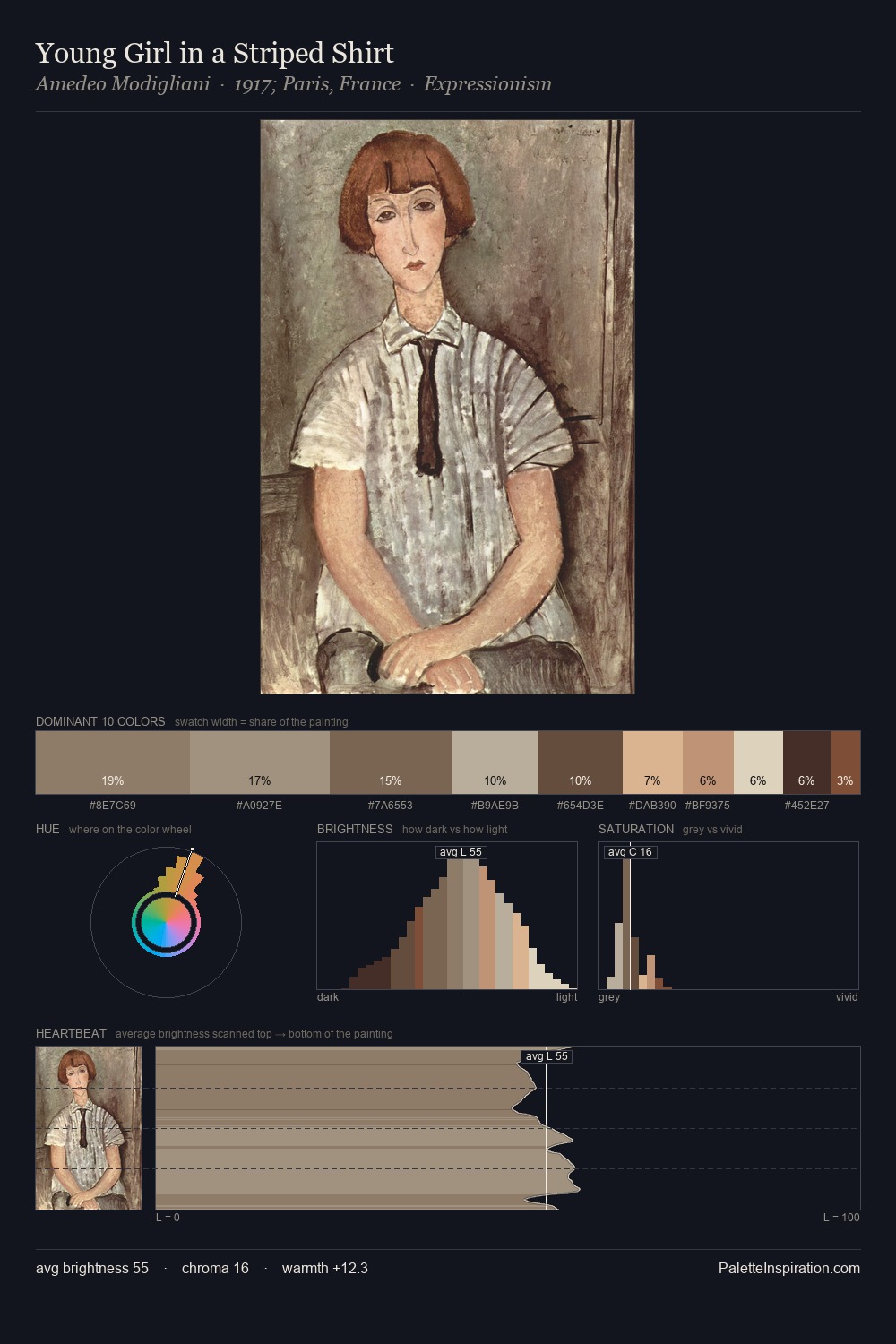Image resolution: width=896 pixels, height=1344 pixels.
Task: Open the main painting image
Action: [x=447, y=407]
